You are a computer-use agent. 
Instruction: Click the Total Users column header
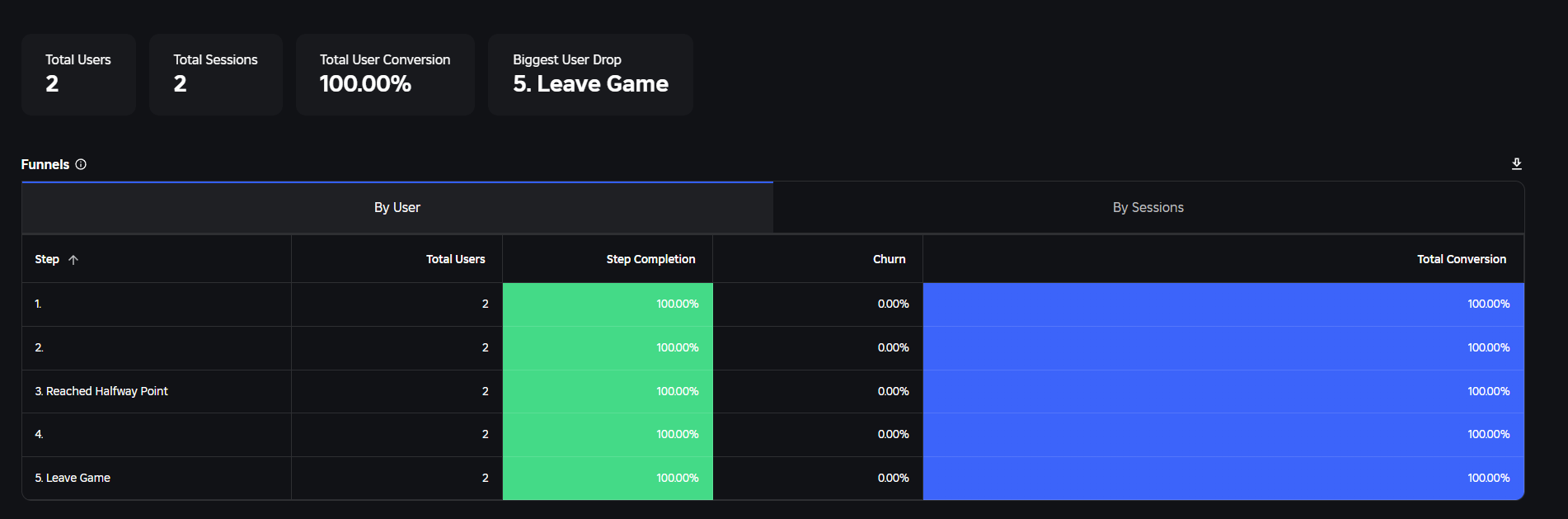tap(455, 258)
